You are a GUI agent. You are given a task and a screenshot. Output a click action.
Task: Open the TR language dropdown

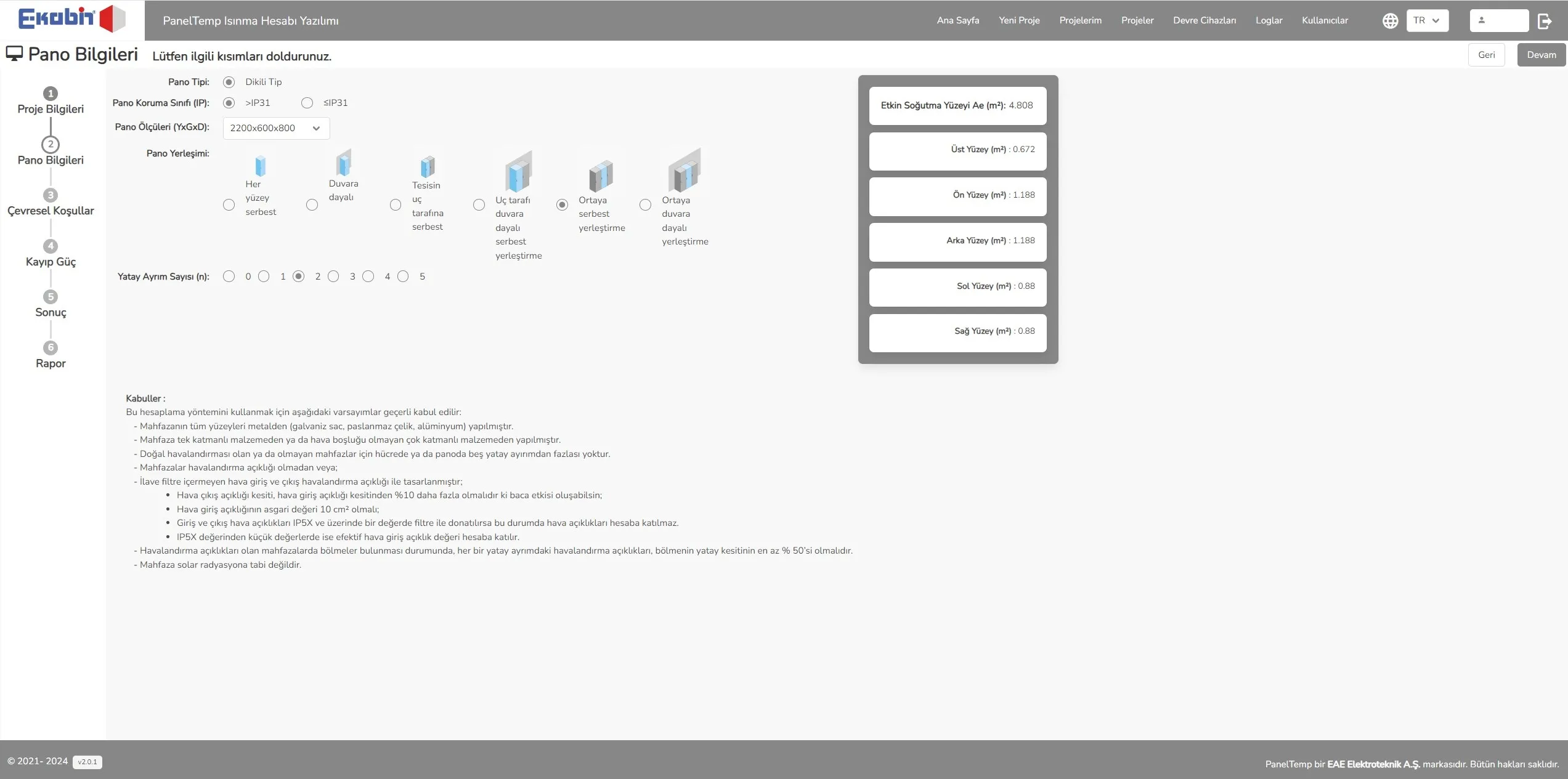[1427, 21]
